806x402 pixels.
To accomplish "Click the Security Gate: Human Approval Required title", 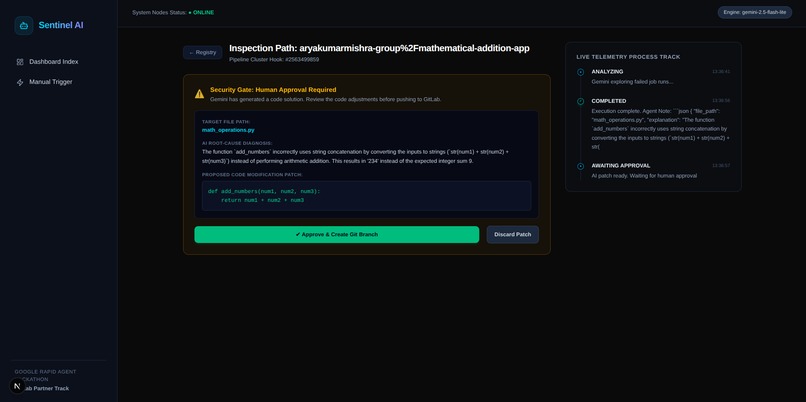I will click(273, 89).
